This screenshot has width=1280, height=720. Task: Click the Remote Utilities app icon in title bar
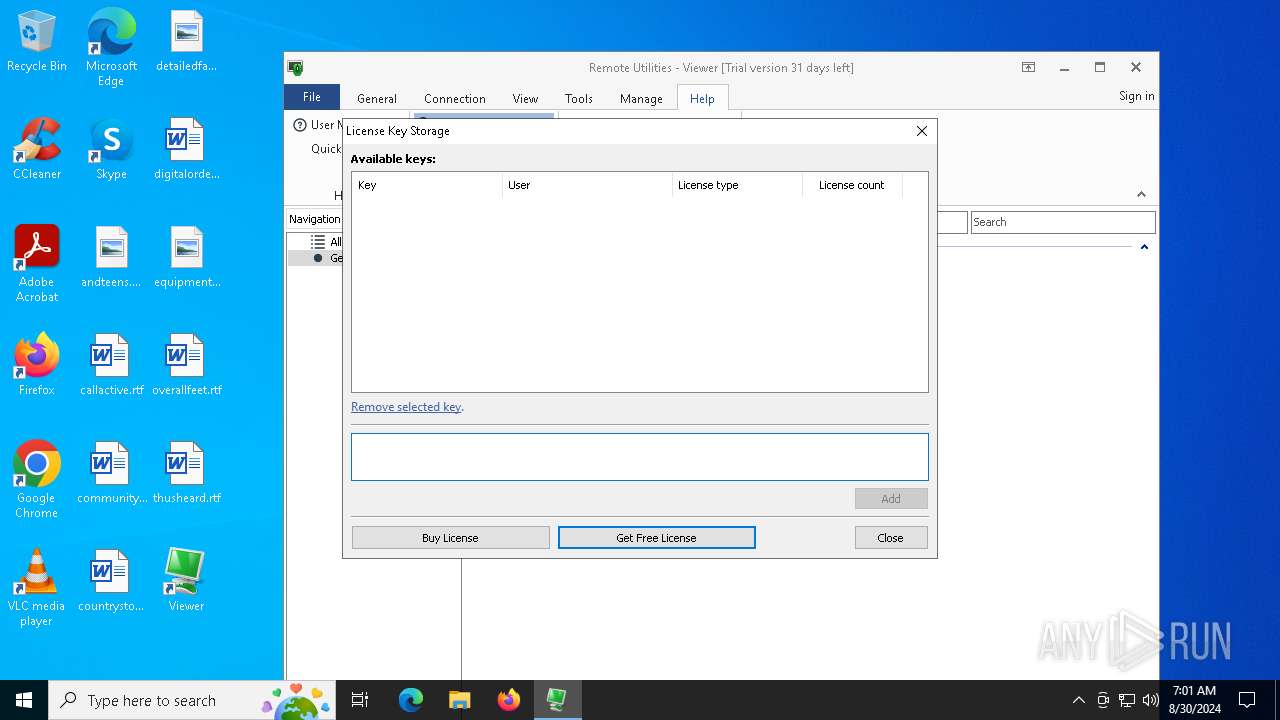tap(296, 68)
